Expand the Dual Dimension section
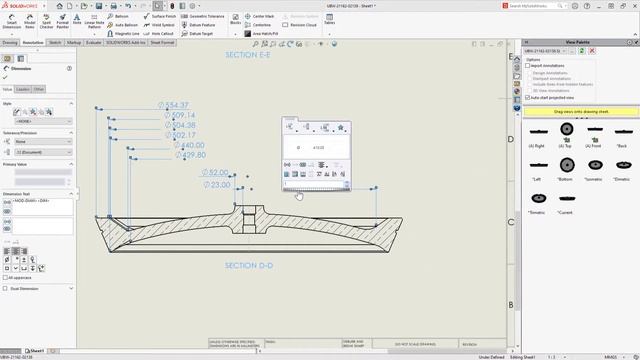The image size is (640, 360). pyautogui.click(x=71, y=289)
